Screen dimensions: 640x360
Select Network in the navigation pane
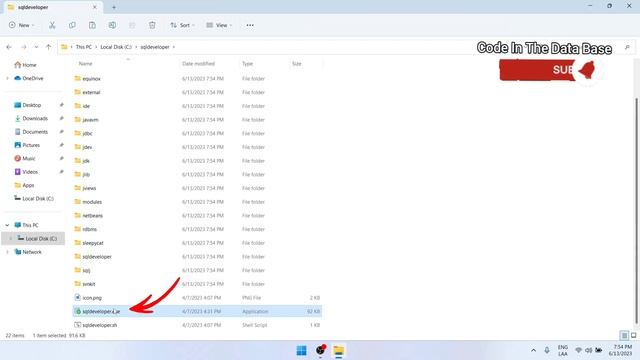28,252
